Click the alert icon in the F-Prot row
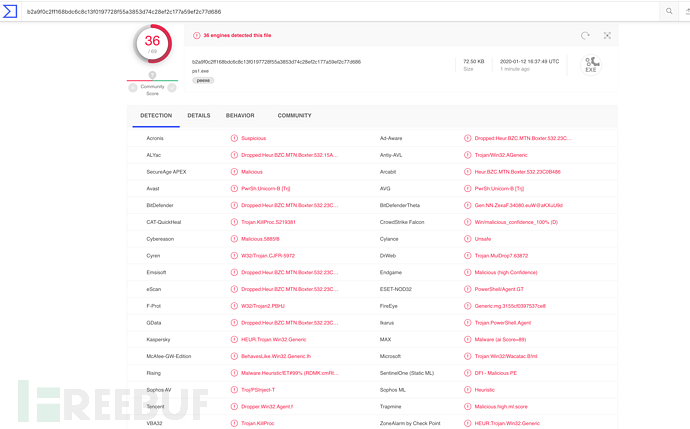 (234, 306)
